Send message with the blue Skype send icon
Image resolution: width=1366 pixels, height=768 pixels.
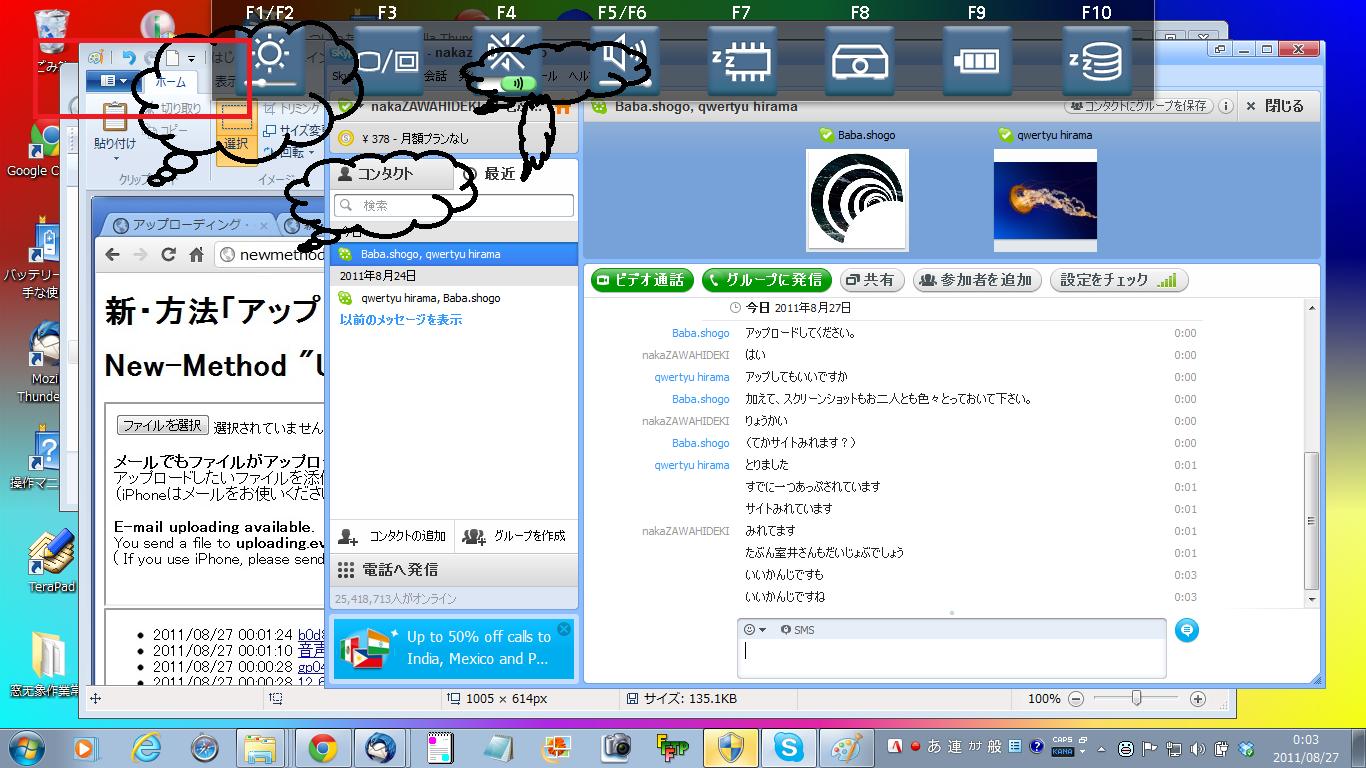[x=1186, y=630]
